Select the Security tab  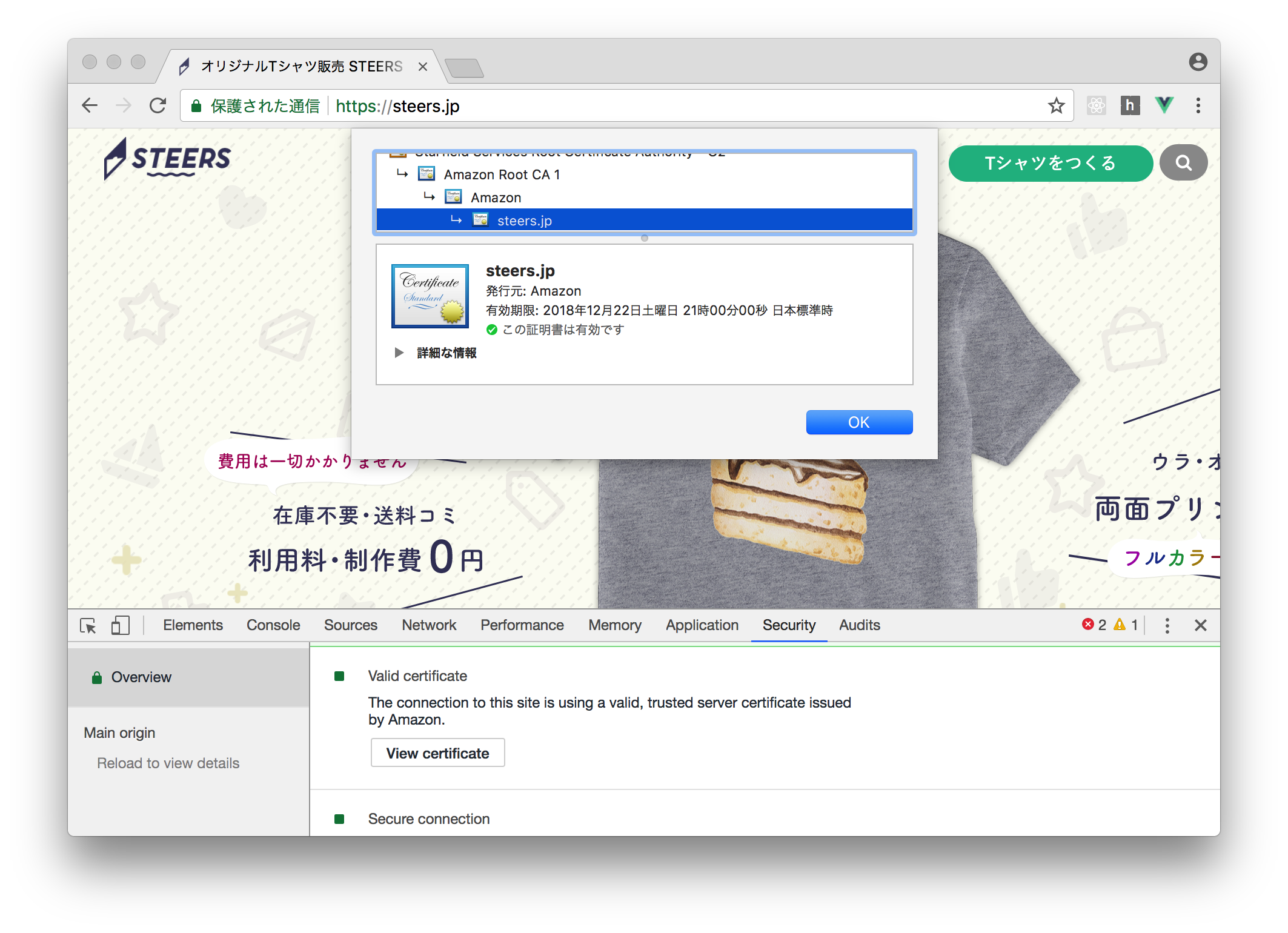789,625
